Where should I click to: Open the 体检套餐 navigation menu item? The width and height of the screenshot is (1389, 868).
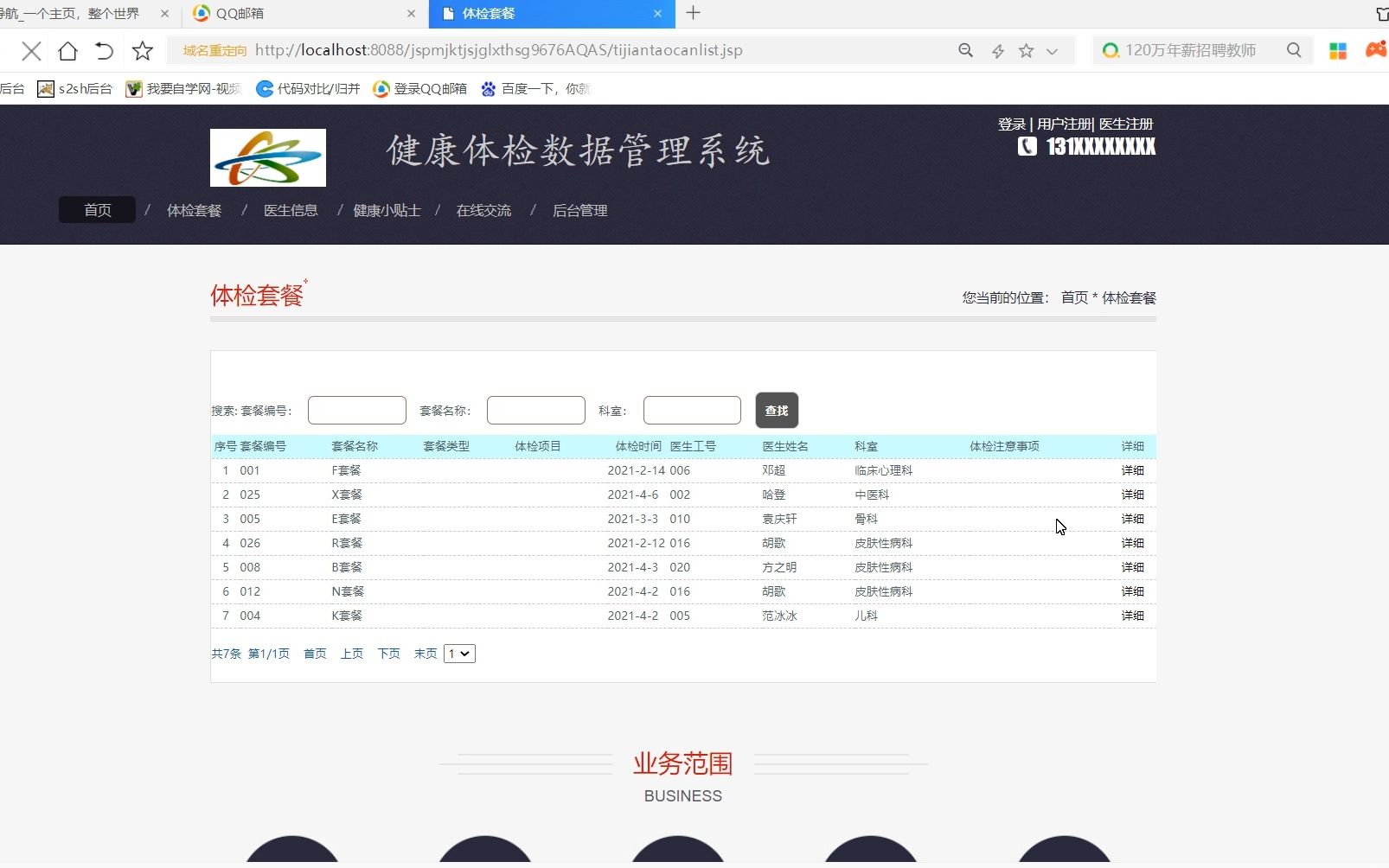[194, 210]
